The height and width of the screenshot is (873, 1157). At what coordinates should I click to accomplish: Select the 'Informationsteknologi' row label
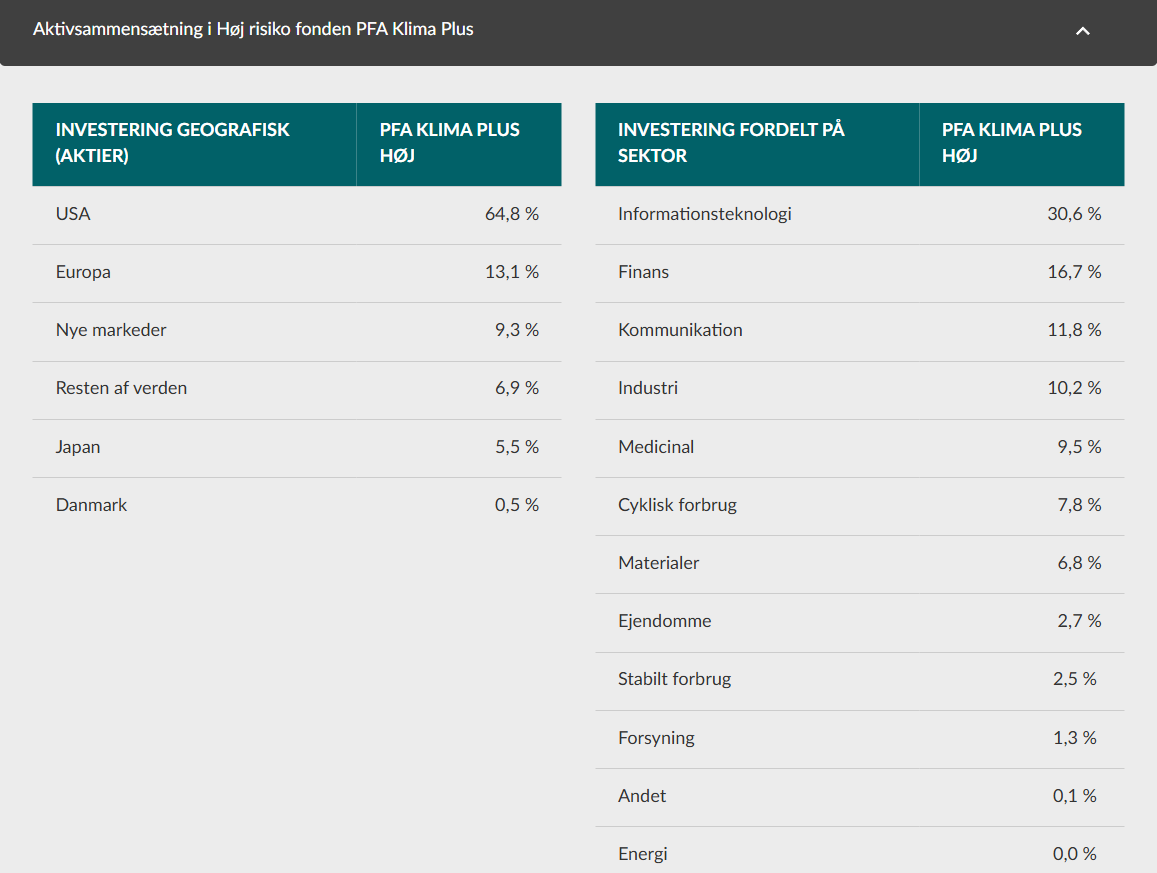(705, 214)
